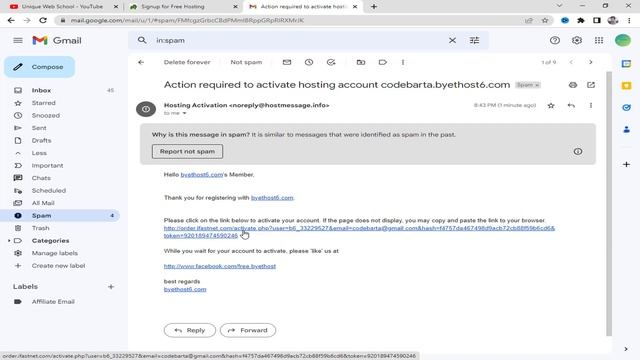Click the Report not spam button
This screenshot has height=360, width=640.
187,151
